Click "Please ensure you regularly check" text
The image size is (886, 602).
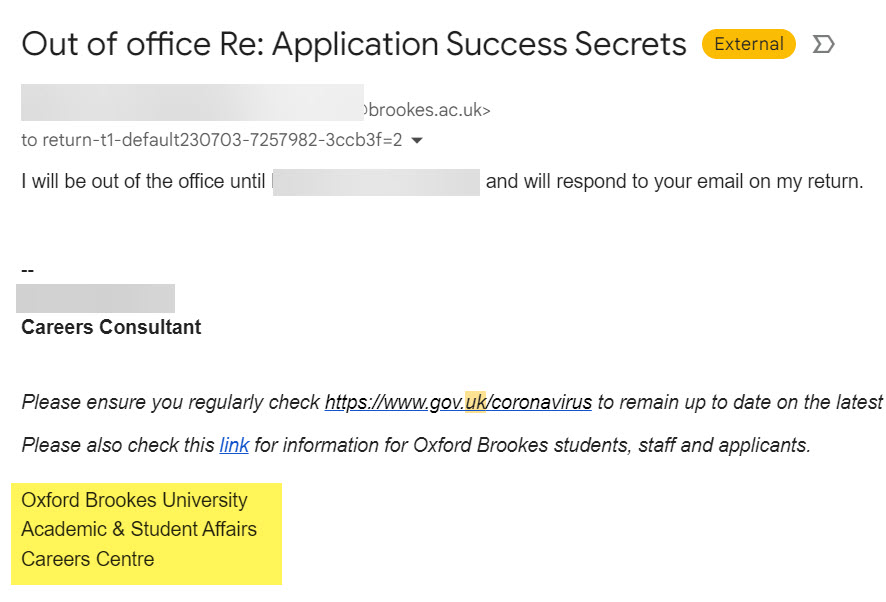170,403
